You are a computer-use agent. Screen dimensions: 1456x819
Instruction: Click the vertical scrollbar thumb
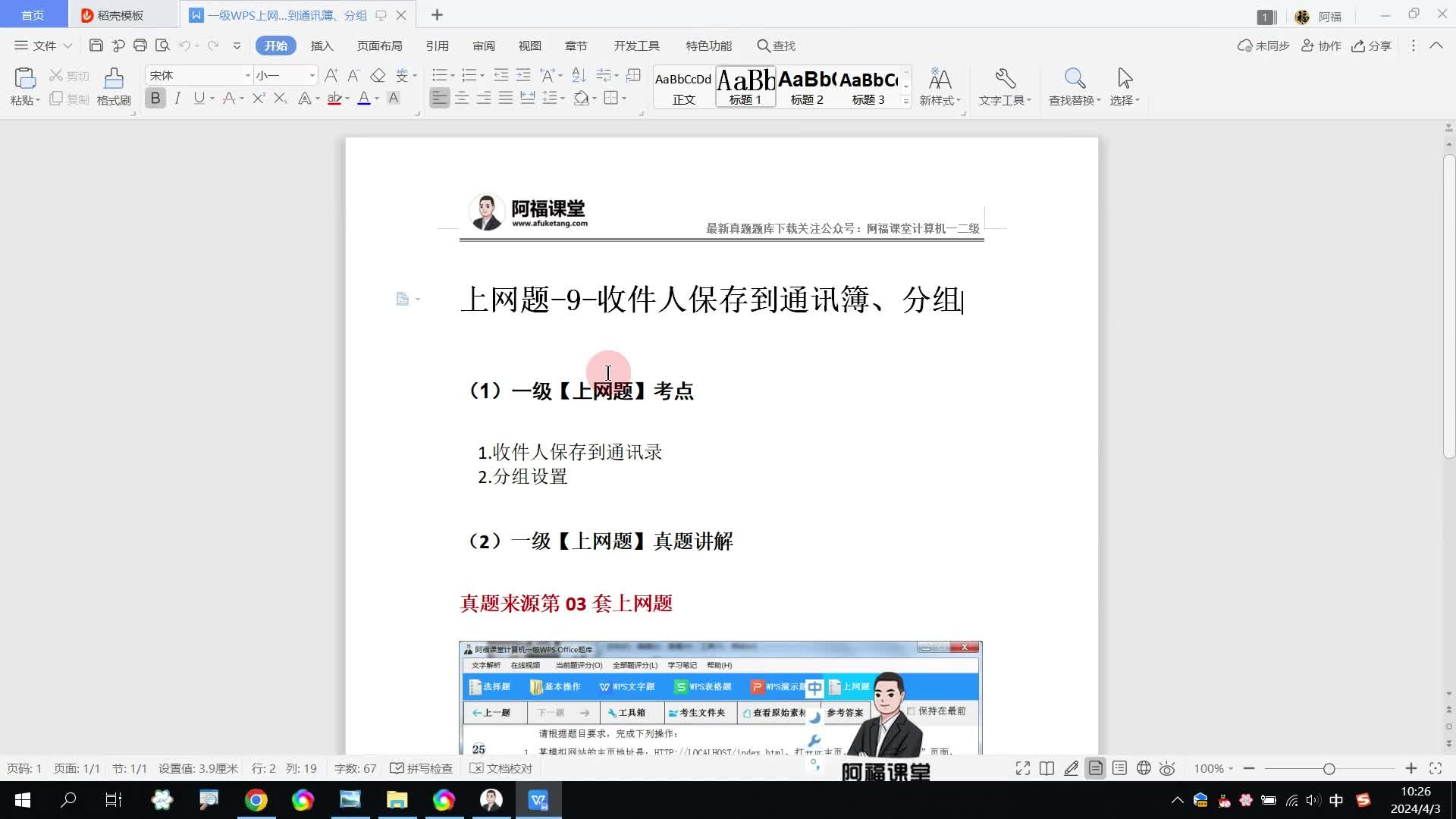pos(1448,303)
